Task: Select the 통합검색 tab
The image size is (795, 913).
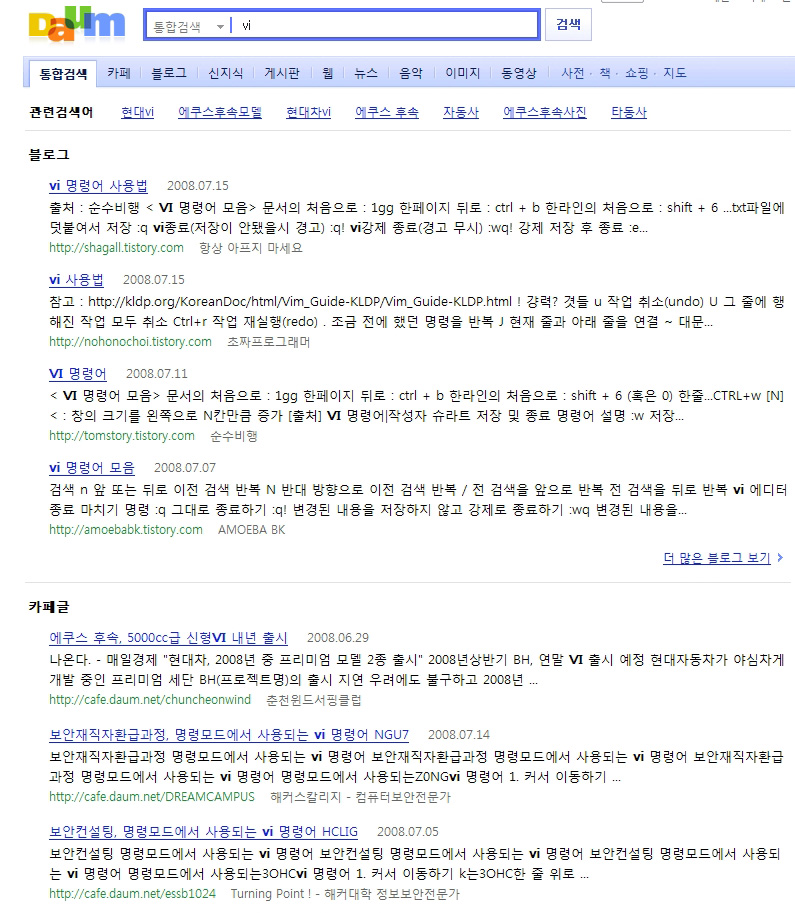Action: tap(63, 73)
